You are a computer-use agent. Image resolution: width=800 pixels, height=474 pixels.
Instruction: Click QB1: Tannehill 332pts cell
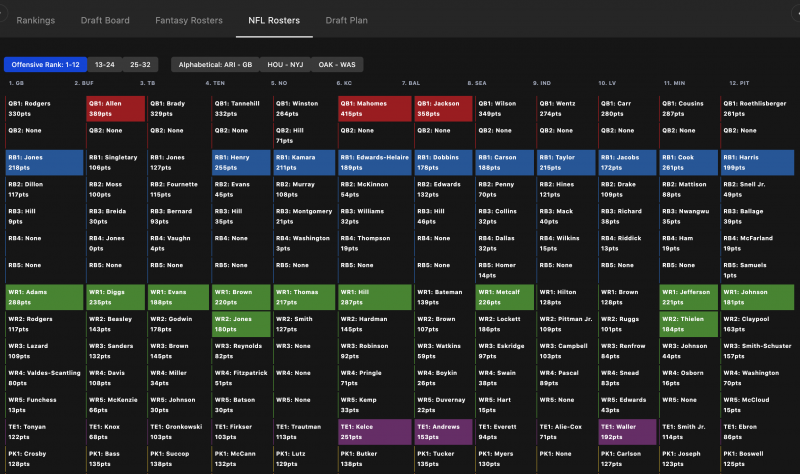(x=241, y=109)
